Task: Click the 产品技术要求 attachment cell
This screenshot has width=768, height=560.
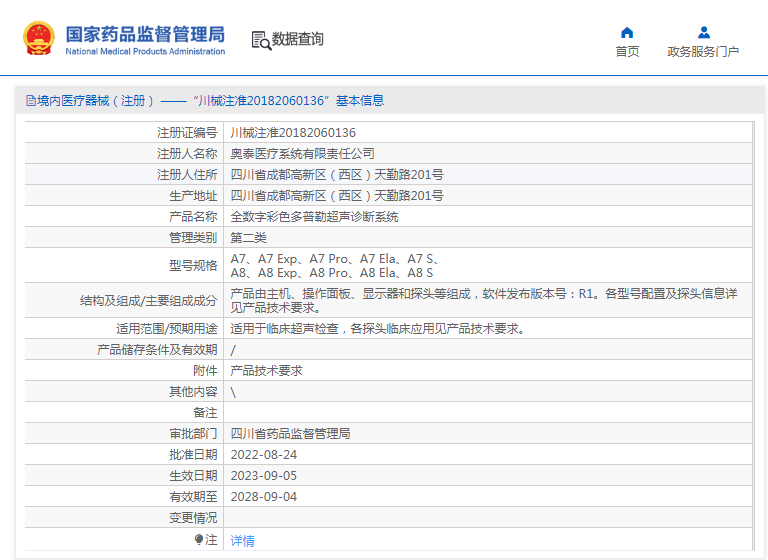Action: pyautogui.click(x=266, y=371)
